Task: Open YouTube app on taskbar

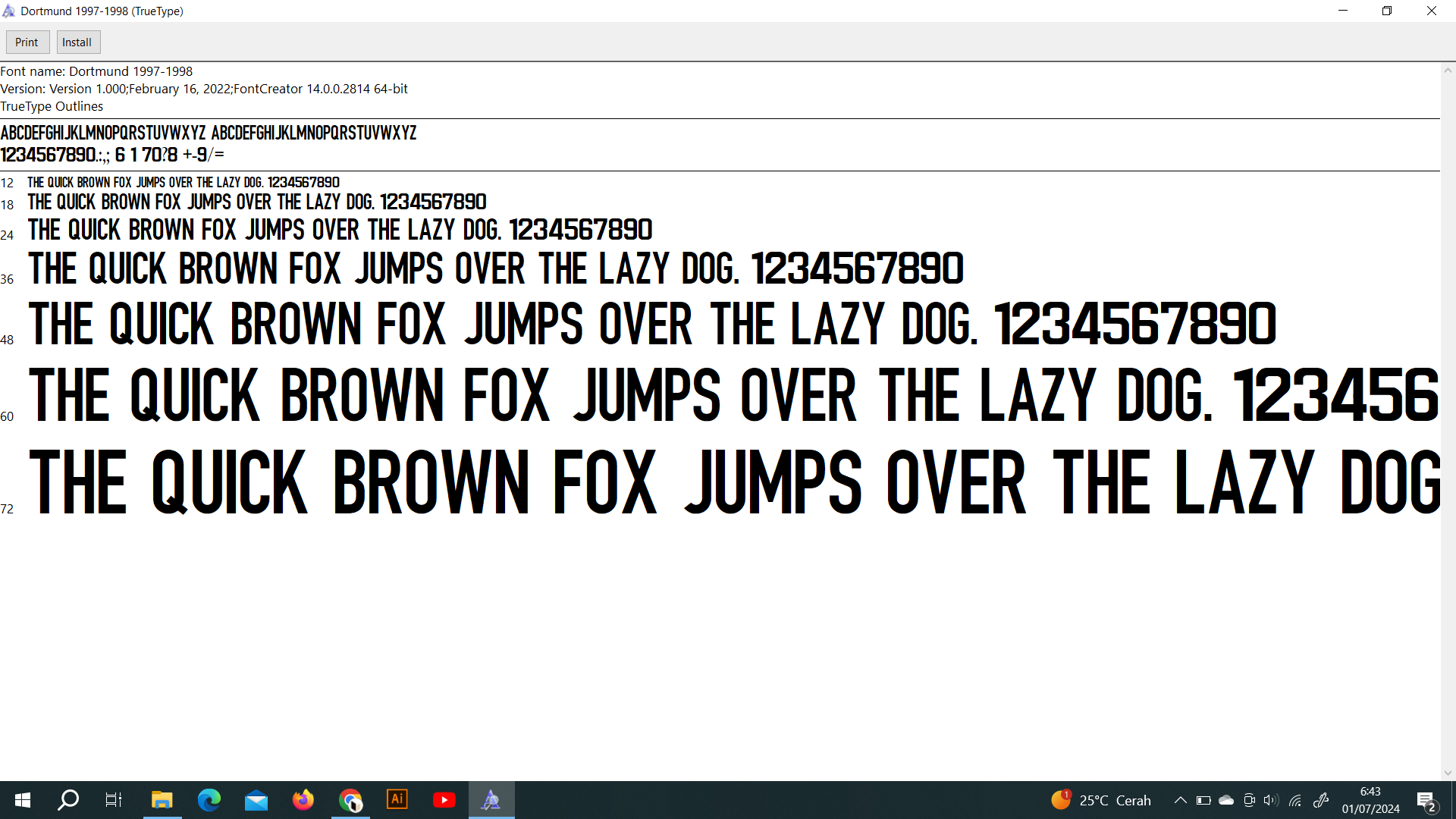Action: pos(444,800)
